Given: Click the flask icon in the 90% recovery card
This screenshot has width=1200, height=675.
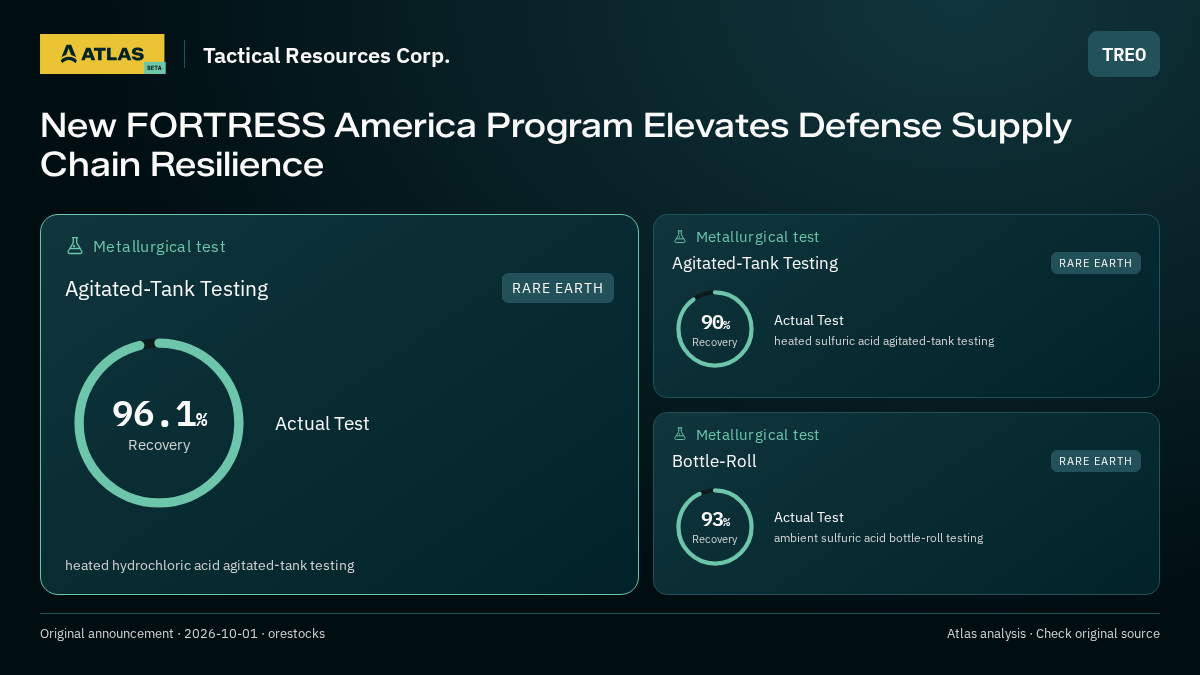Looking at the screenshot, I should [x=680, y=237].
